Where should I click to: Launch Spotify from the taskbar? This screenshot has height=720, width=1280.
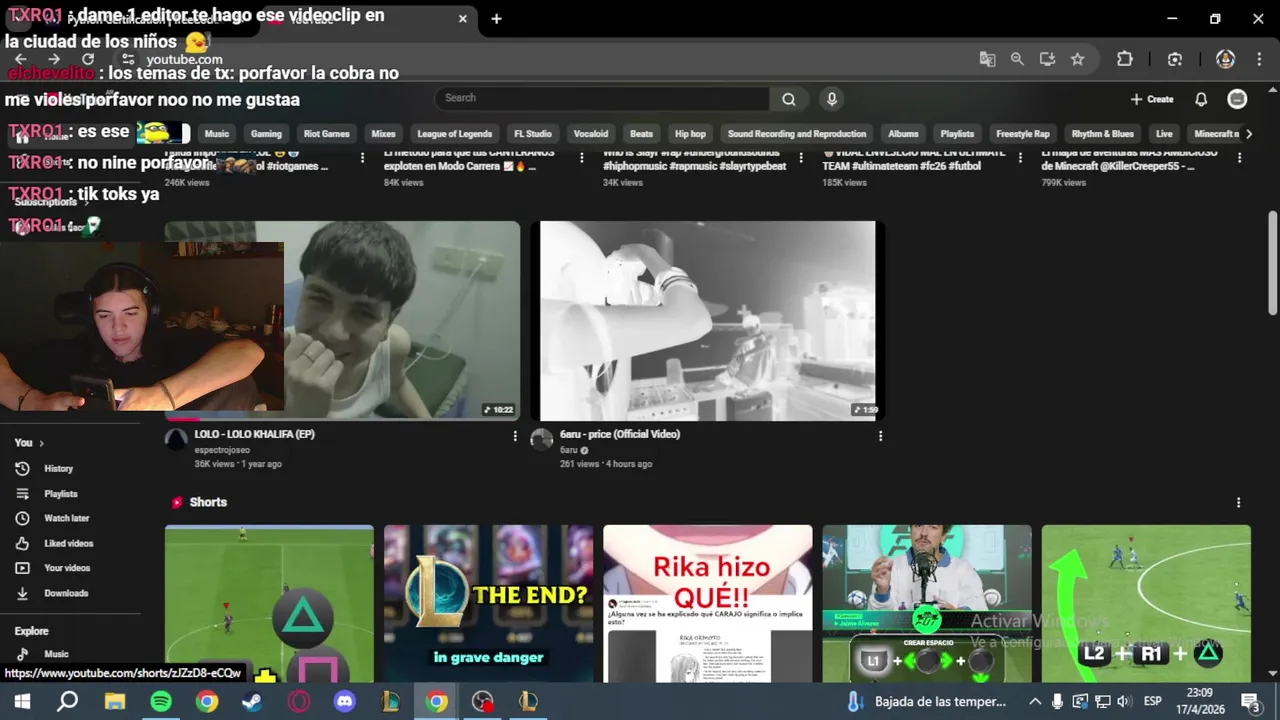tap(161, 702)
